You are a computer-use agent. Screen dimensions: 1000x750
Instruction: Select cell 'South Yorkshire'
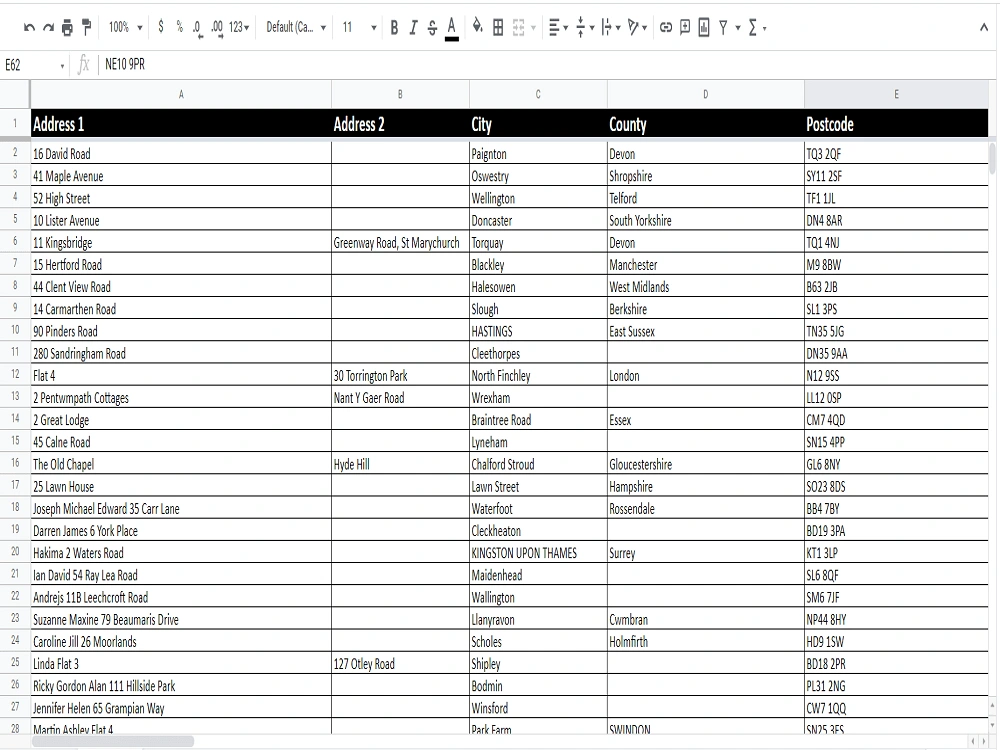pyautogui.click(x=705, y=221)
